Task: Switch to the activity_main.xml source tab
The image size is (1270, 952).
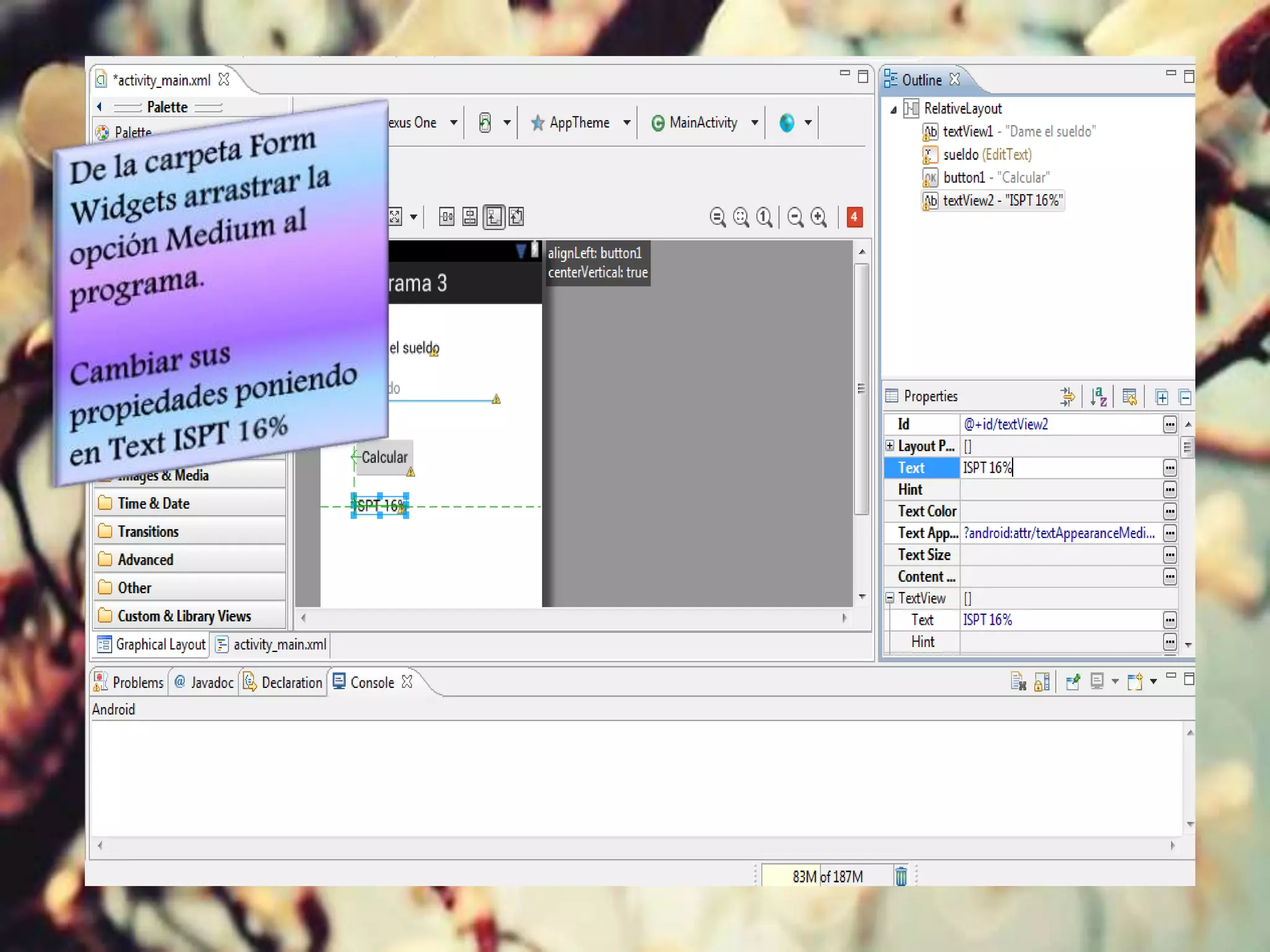Action: pos(272,645)
